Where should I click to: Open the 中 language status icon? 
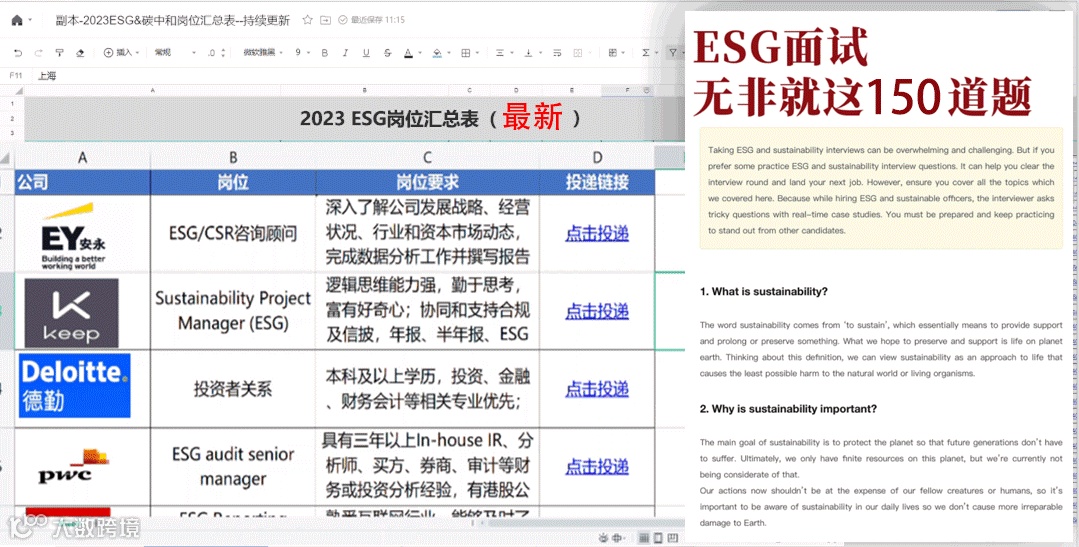tap(617, 537)
